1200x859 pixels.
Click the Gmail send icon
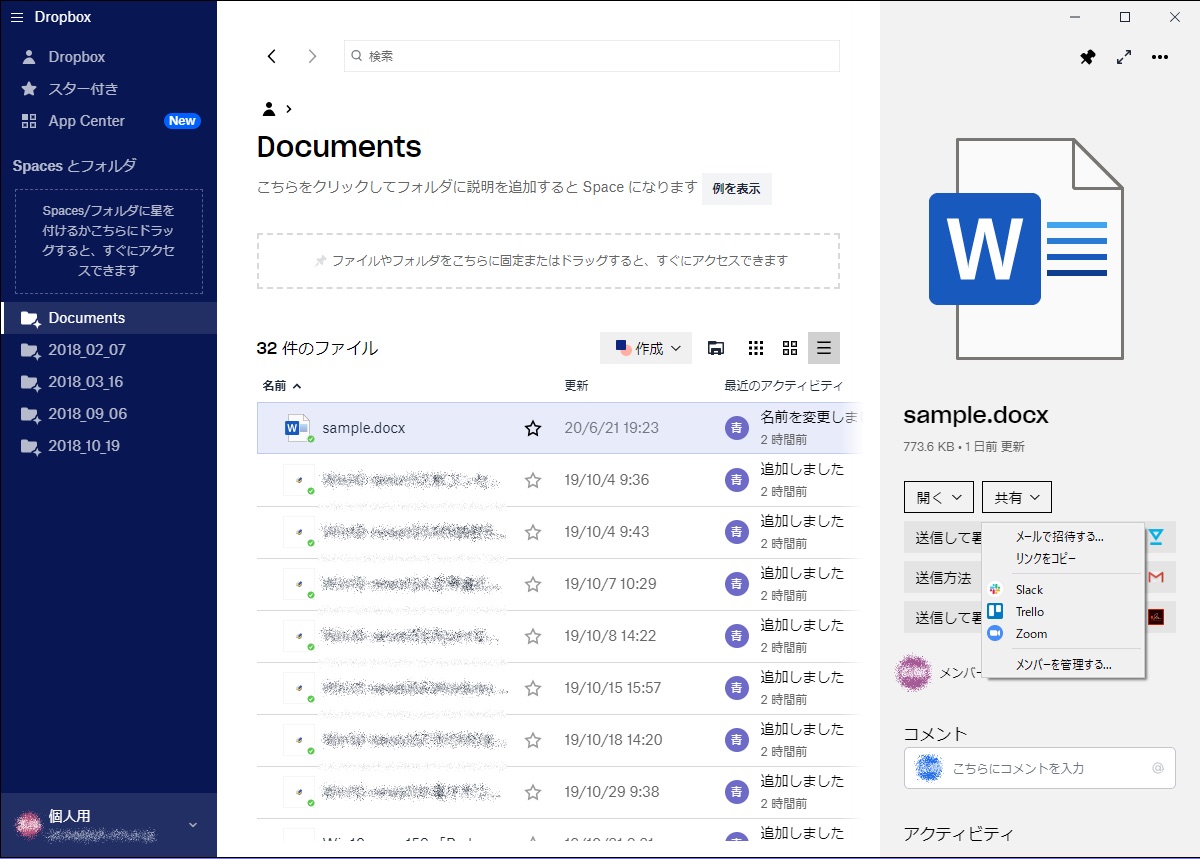click(1156, 577)
